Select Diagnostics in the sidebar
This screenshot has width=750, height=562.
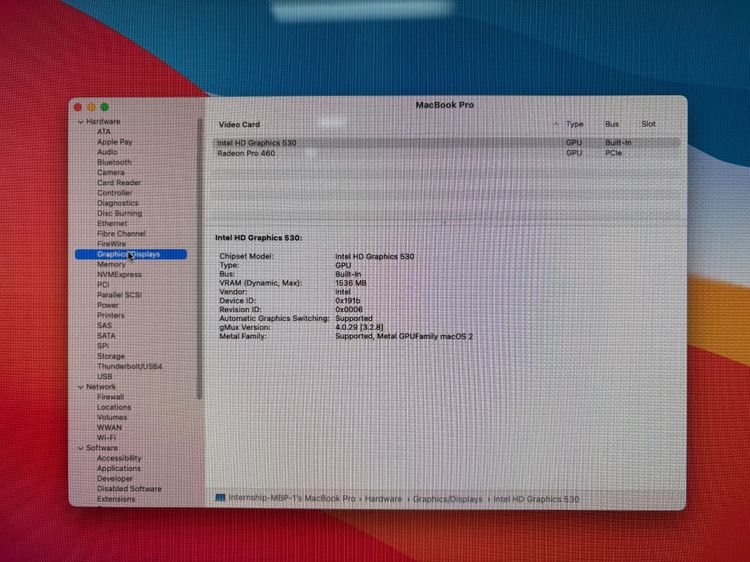pos(118,203)
